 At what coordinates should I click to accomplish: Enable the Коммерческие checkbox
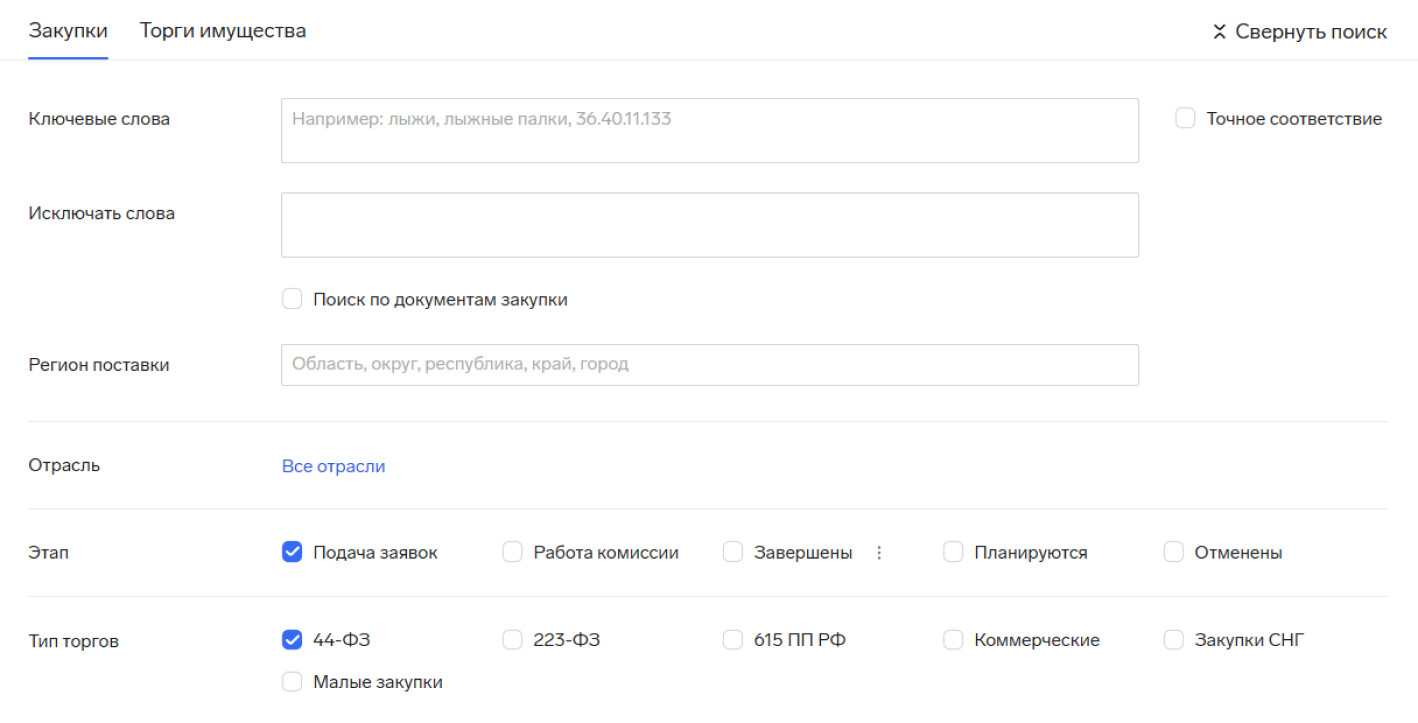[x=953, y=640]
